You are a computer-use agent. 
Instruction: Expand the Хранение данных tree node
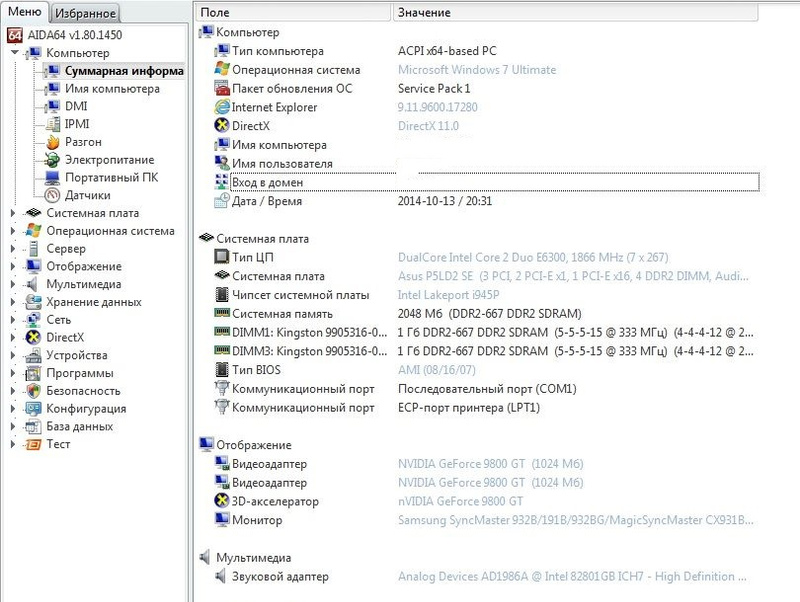pyautogui.click(x=14, y=302)
